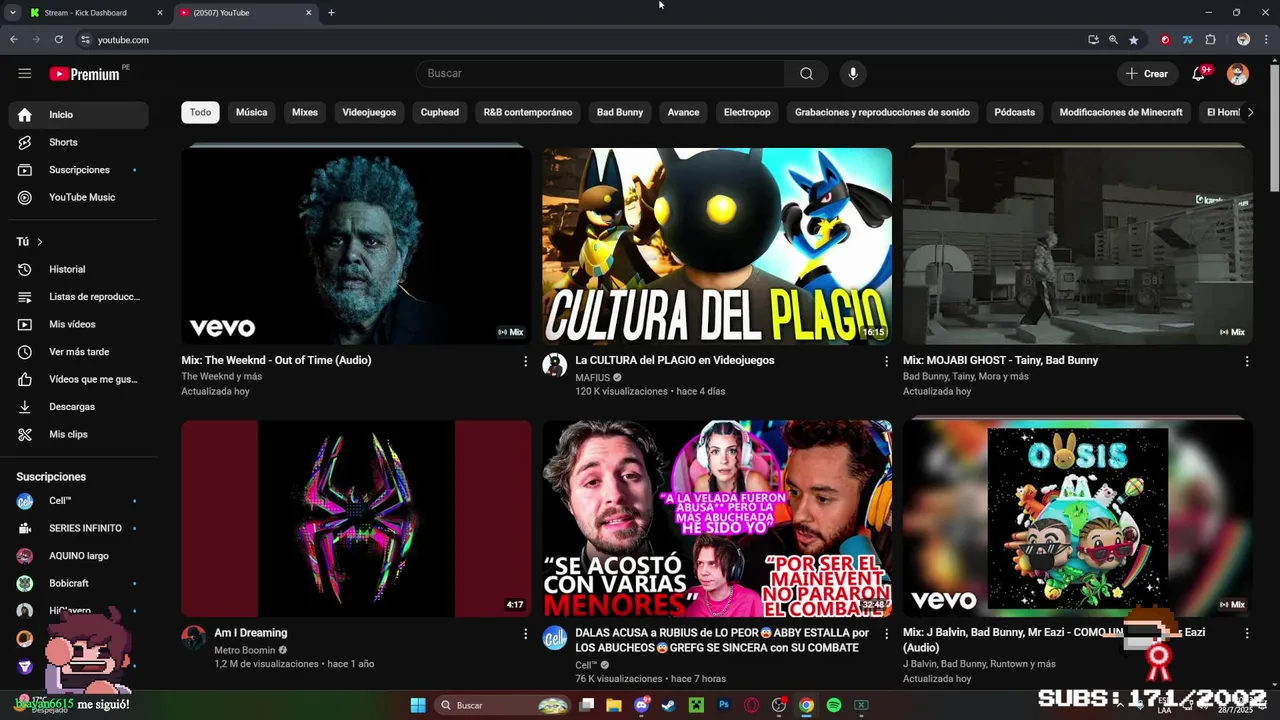Open Ver más tarde in sidebar
Viewport: 1280px width, 720px height.
(79, 352)
